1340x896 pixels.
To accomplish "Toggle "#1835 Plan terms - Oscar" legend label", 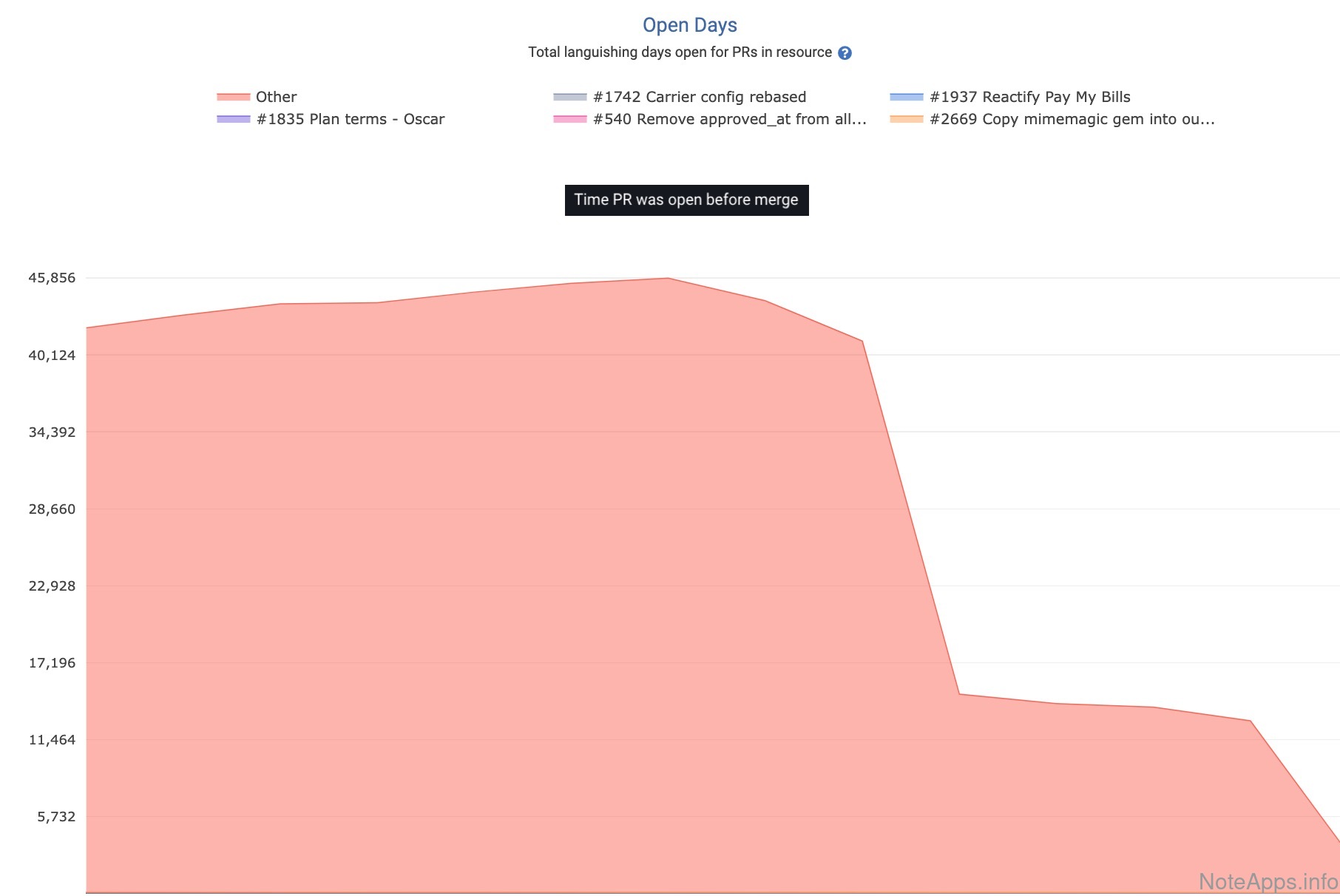I will pyautogui.click(x=350, y=119).
